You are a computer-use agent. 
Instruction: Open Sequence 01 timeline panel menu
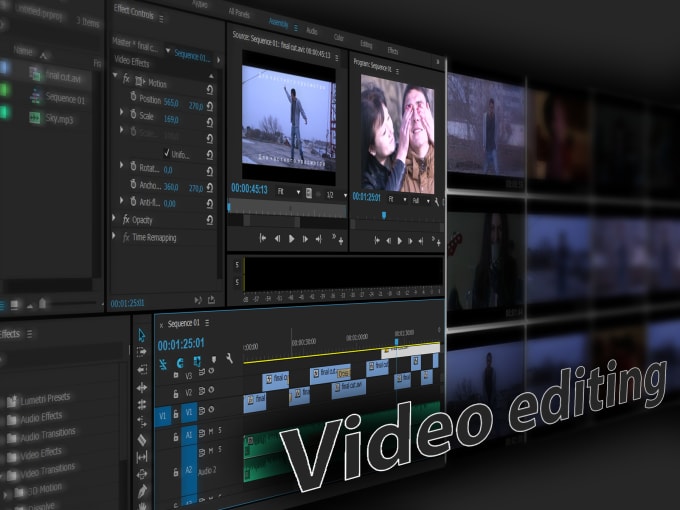click(207, 323)
